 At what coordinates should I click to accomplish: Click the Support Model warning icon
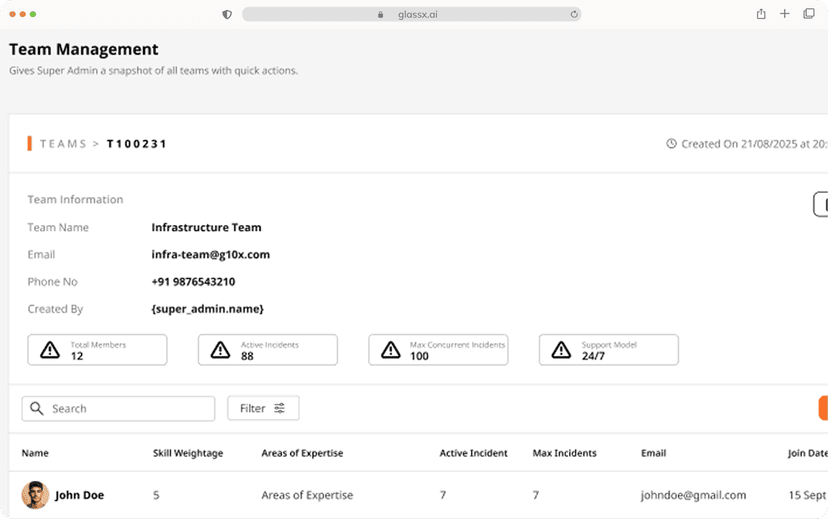coord(561,350)
